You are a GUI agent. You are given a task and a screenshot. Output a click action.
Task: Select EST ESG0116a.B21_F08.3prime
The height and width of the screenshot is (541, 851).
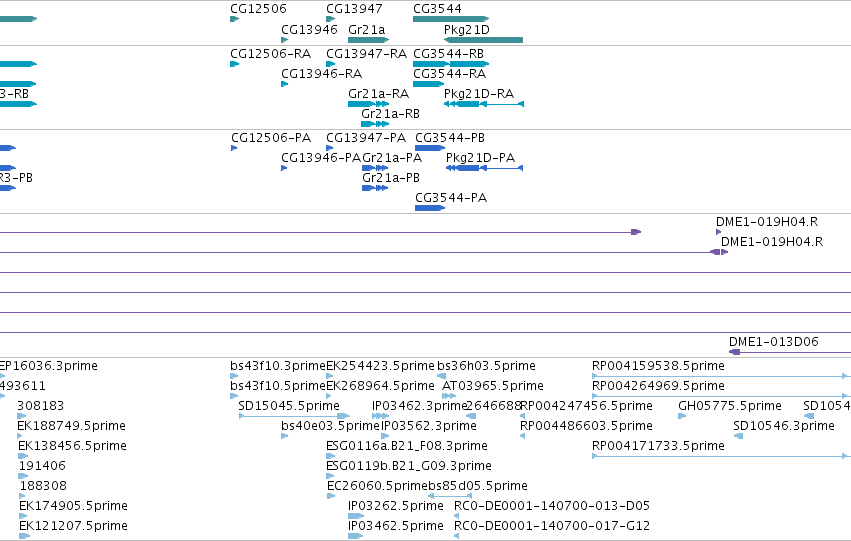pos(407,446)
